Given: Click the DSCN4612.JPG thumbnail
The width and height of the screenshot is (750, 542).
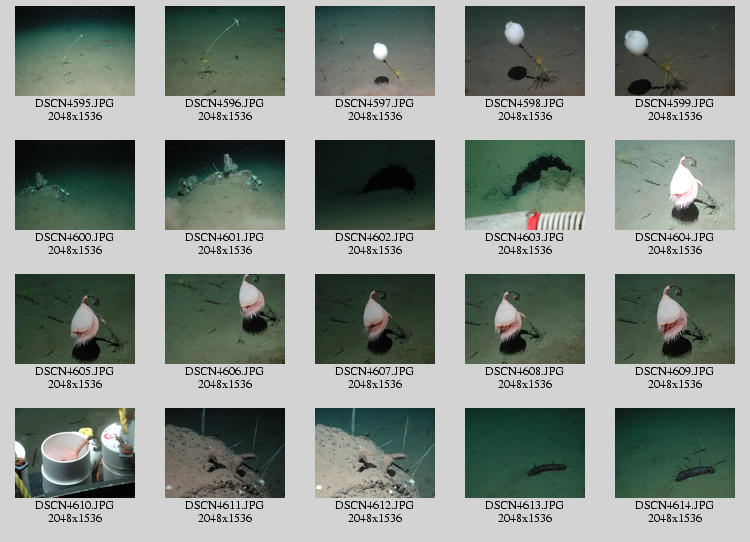Looking at the screenshot, I should [x=375, y=453].
